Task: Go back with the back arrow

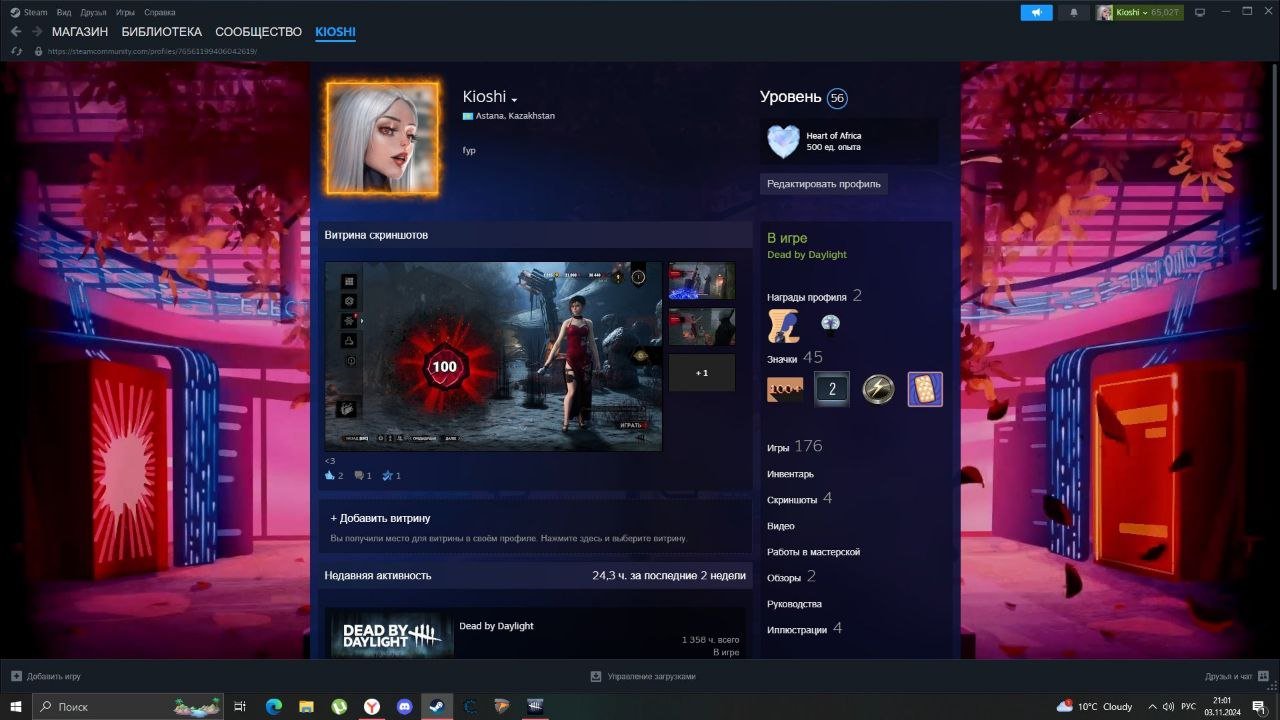Action: coord(16,32)
